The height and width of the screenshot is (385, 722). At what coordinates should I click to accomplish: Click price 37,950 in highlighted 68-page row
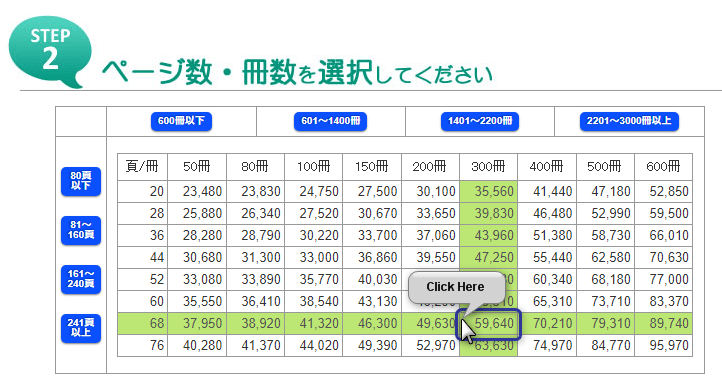[197, 324]
